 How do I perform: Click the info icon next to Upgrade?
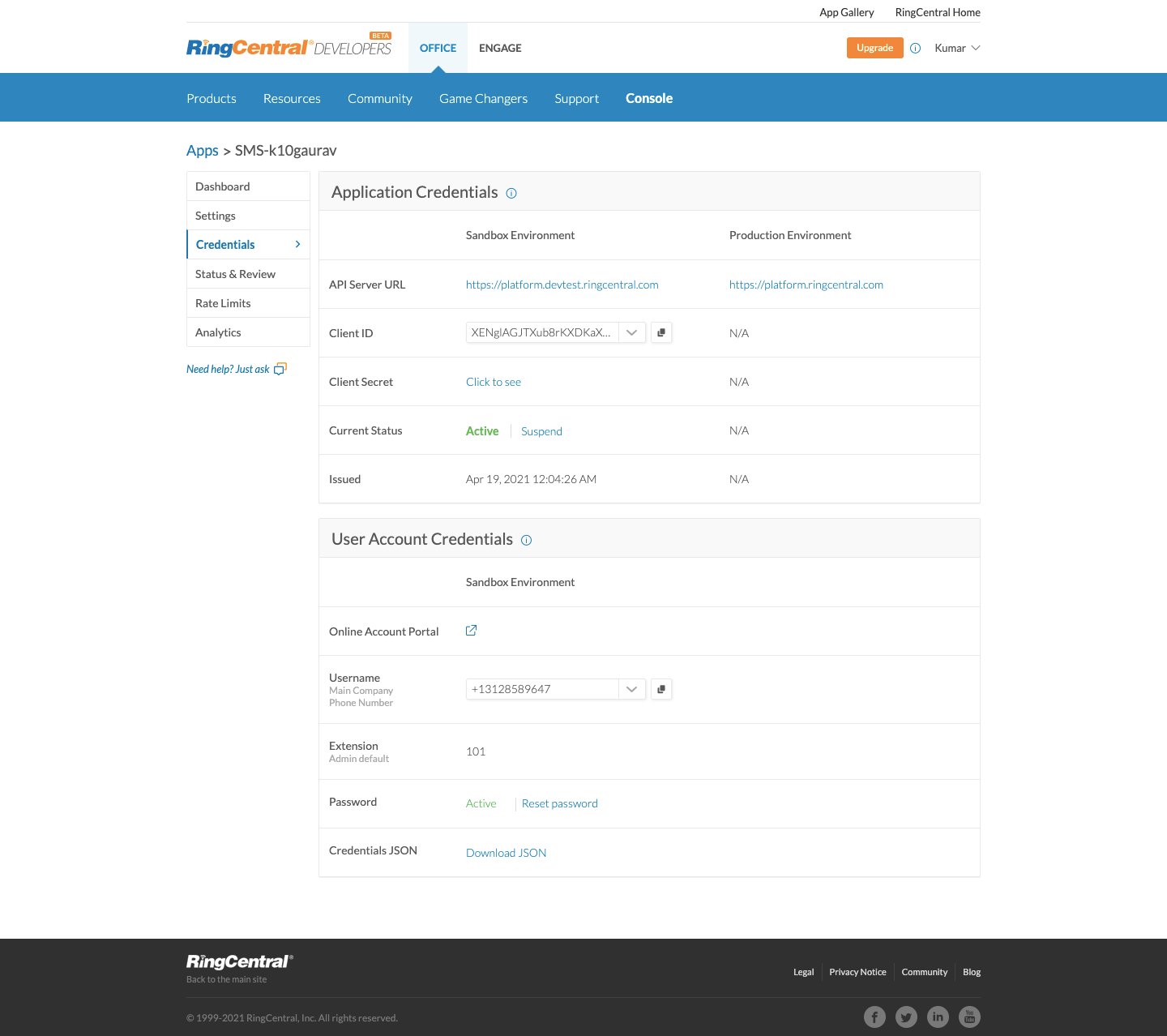pos(915,48)
